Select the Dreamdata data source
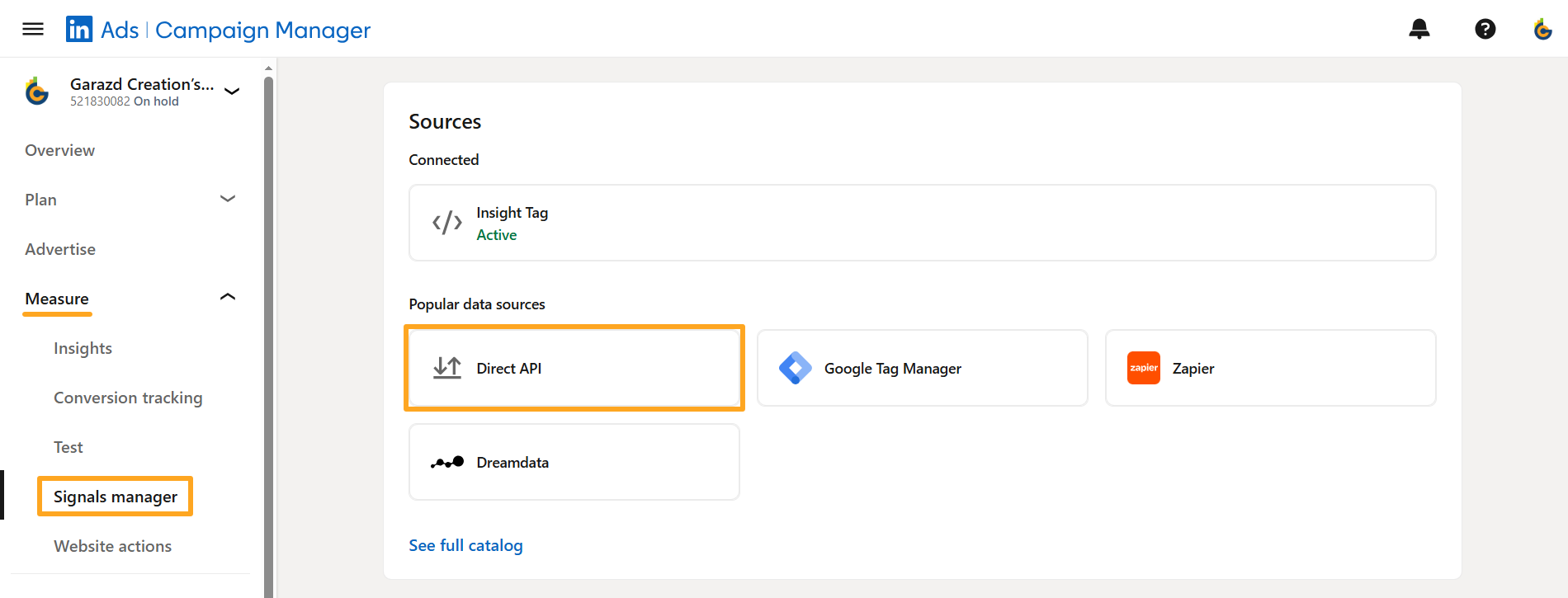Viewport: 1568px width, 598px height. tap(574, 462)
